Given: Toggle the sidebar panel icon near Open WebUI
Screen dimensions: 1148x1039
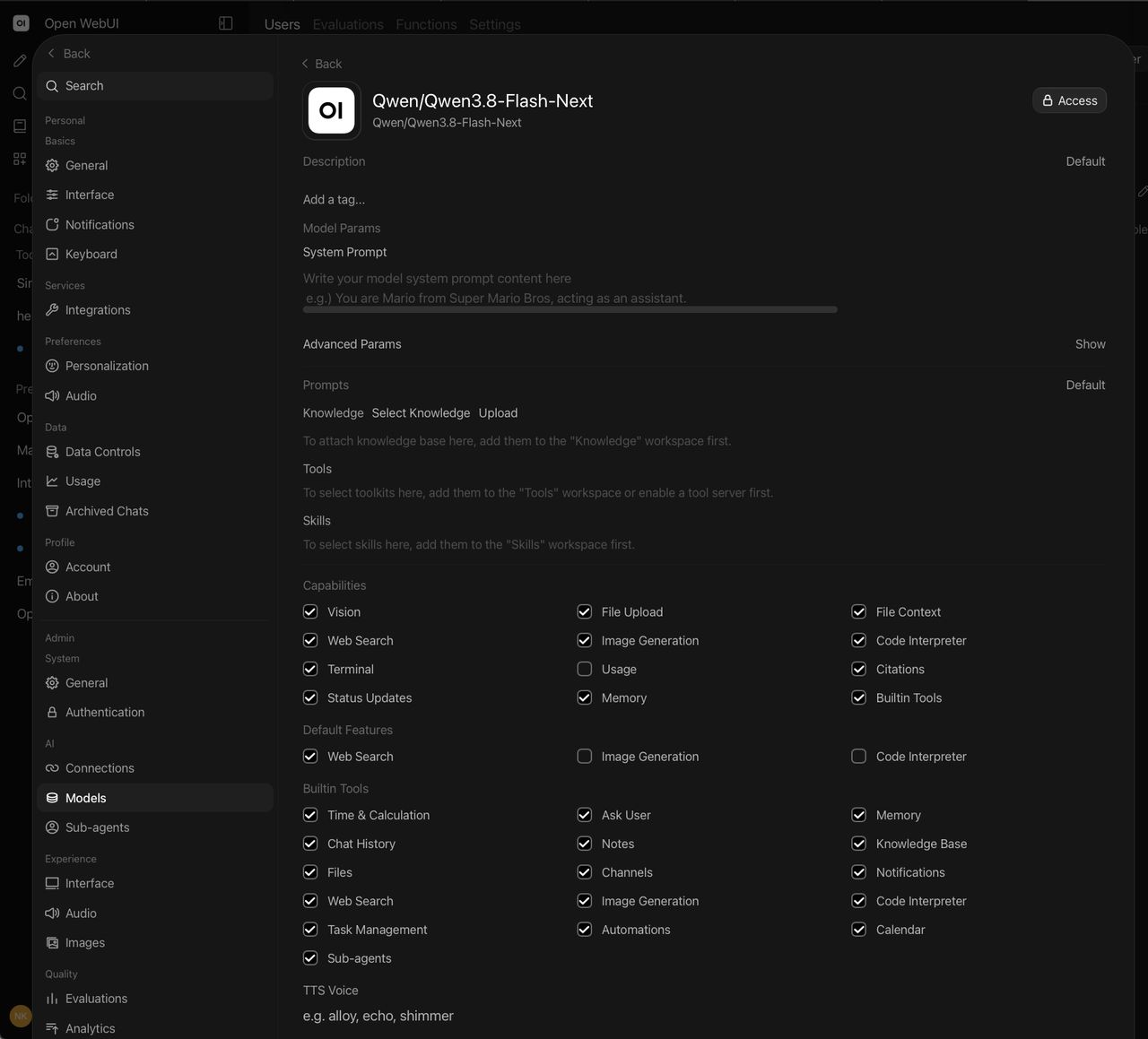Looking at the screenshot, I should tap(226, 23).
